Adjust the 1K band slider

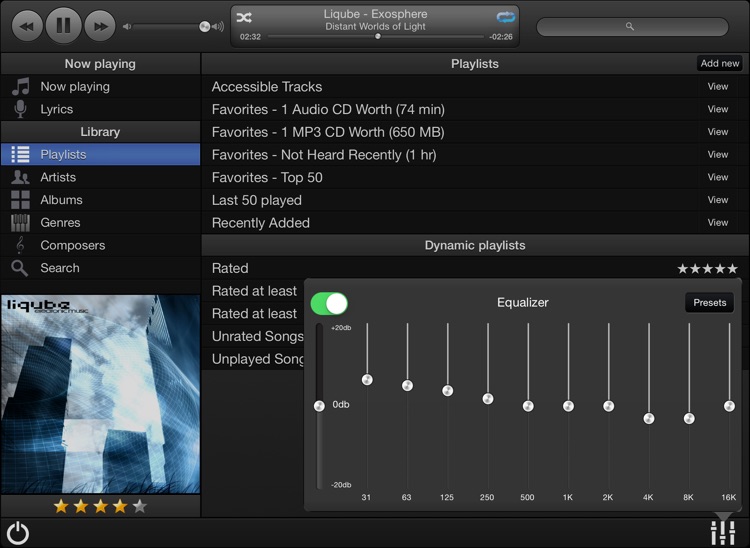[x=568, y=406]
